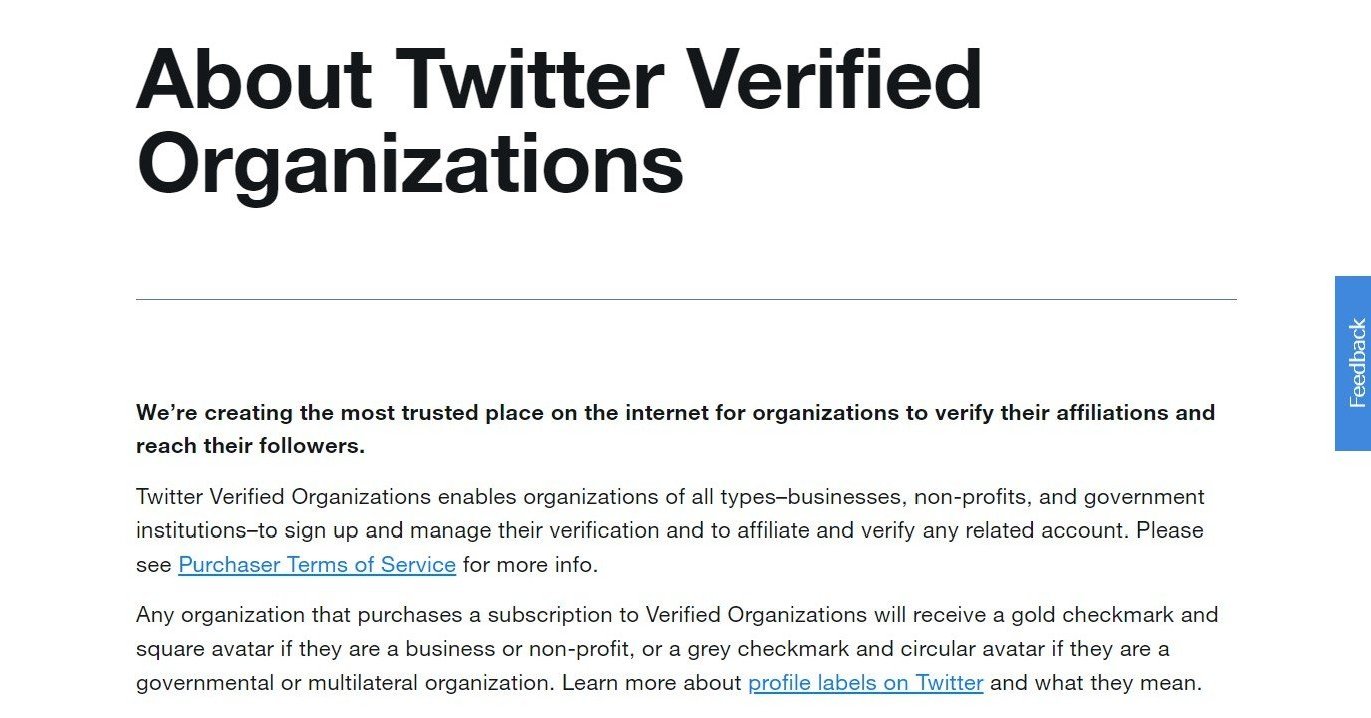Click the bold text reach their followers
This screenshot has height=718, width=1371.
[x=250, y=446]
